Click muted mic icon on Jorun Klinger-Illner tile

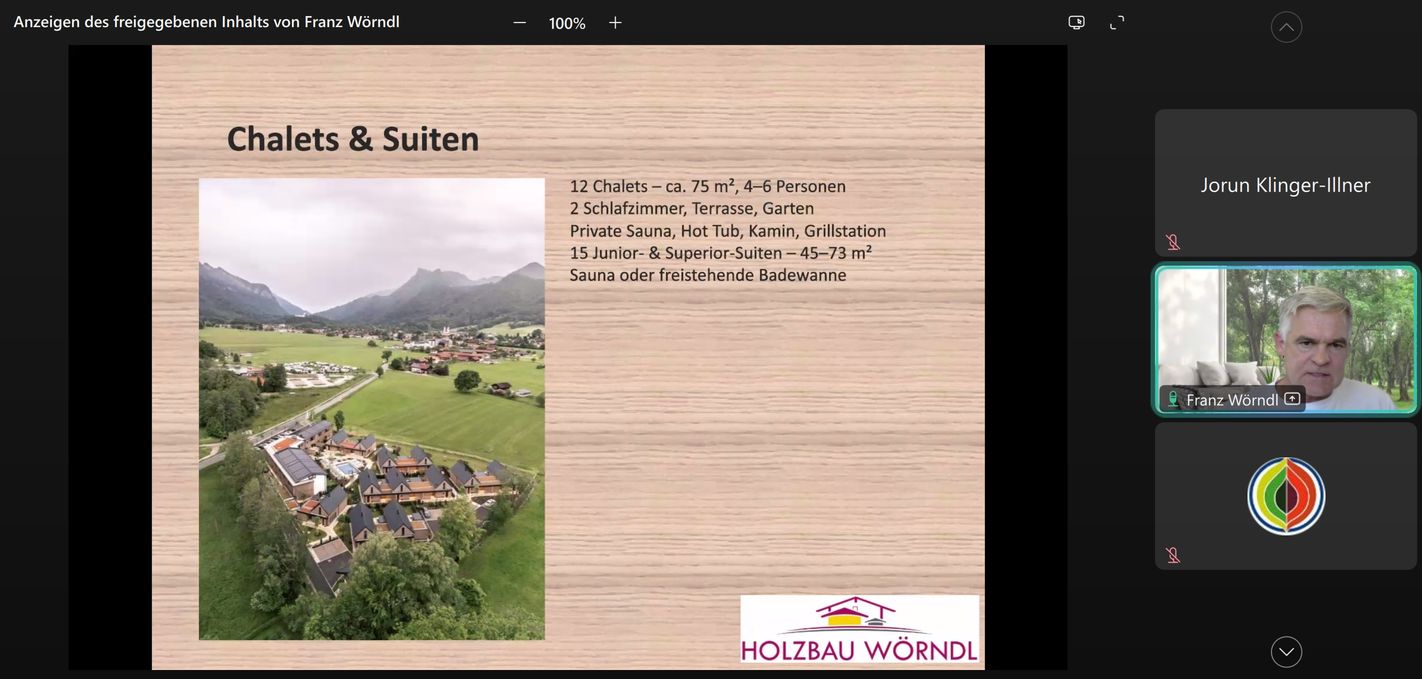click(1173, 242)
